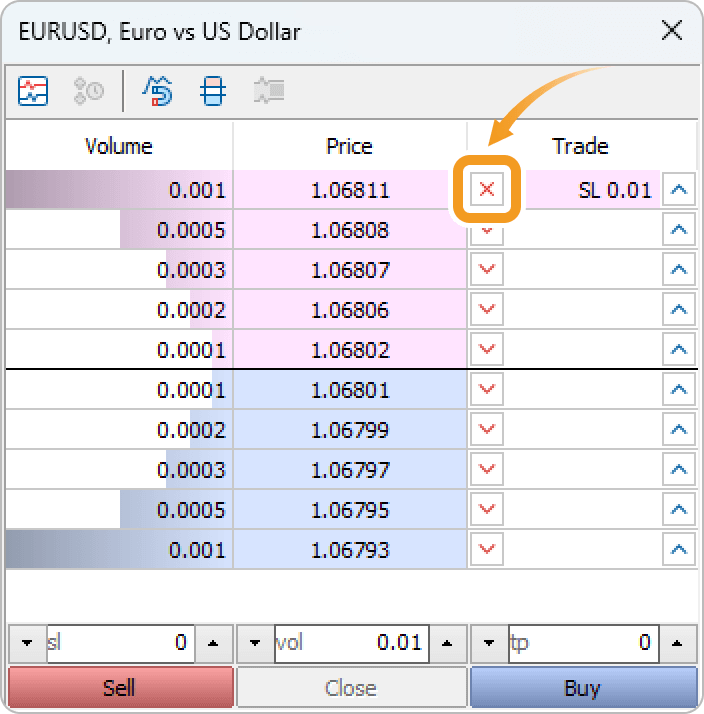Click the sl input field
The image size is (704, 714).
coord(121,643)
